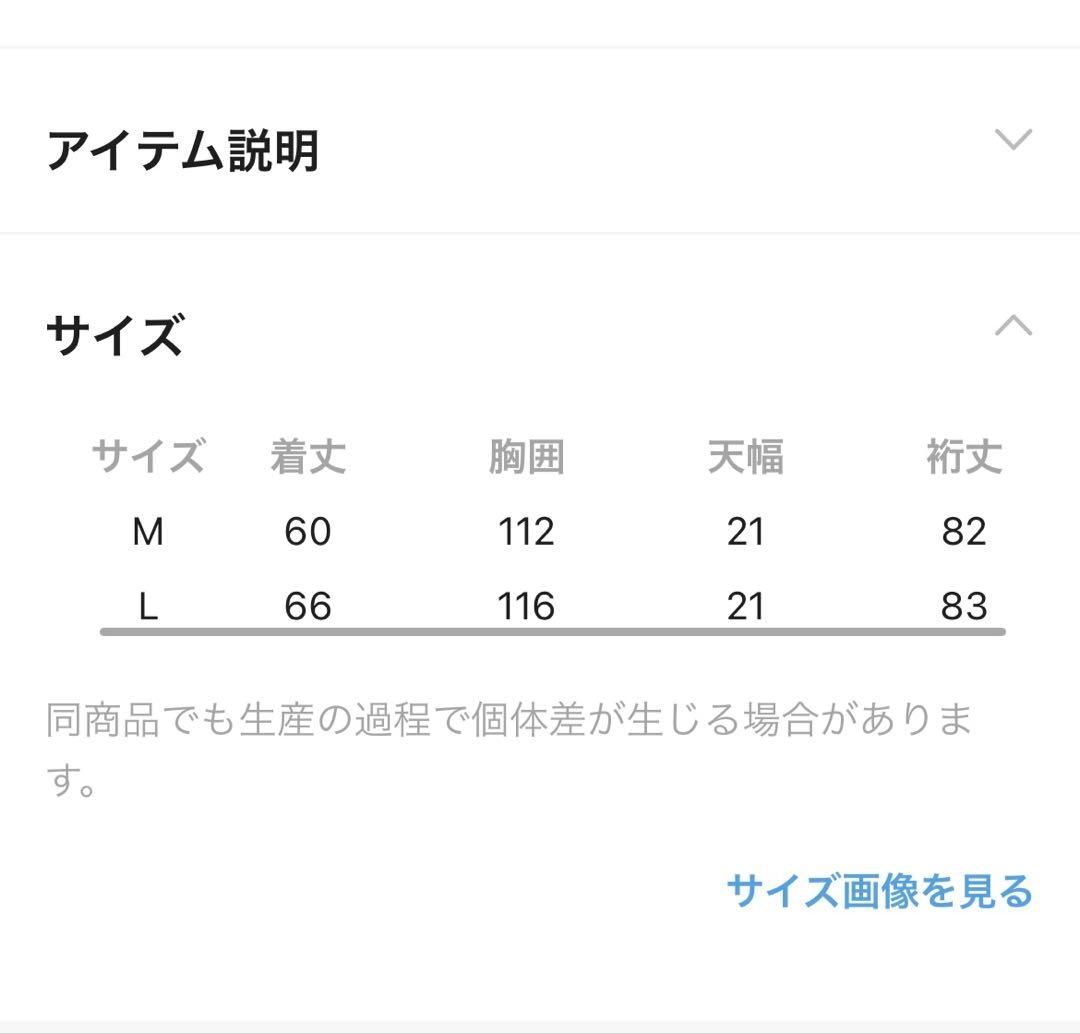Click the 60 着丈 value for M

click(307, 532)
